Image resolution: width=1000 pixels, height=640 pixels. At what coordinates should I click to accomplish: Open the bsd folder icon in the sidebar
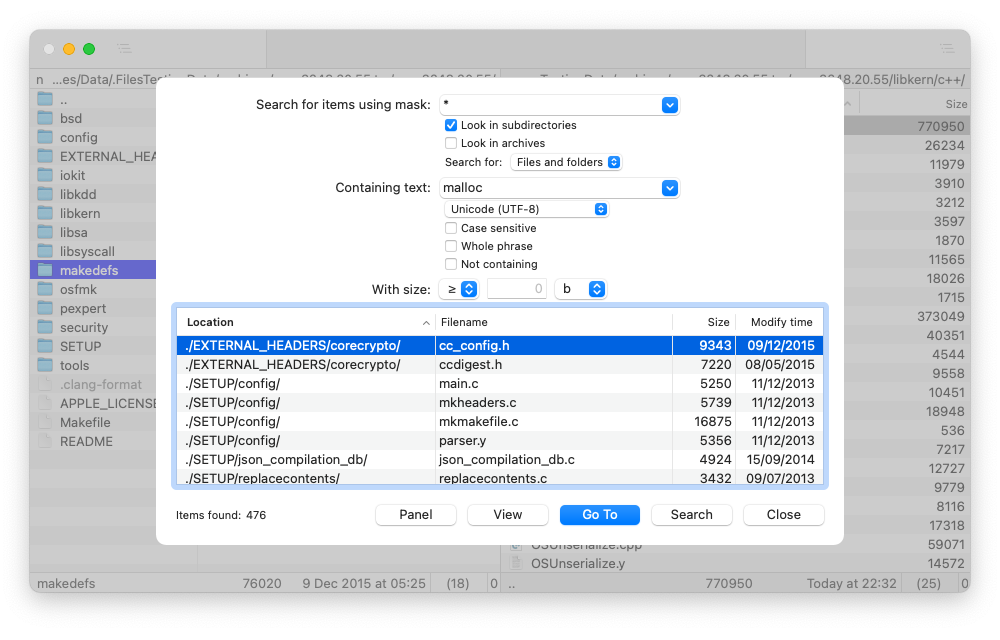coord(44,117)
